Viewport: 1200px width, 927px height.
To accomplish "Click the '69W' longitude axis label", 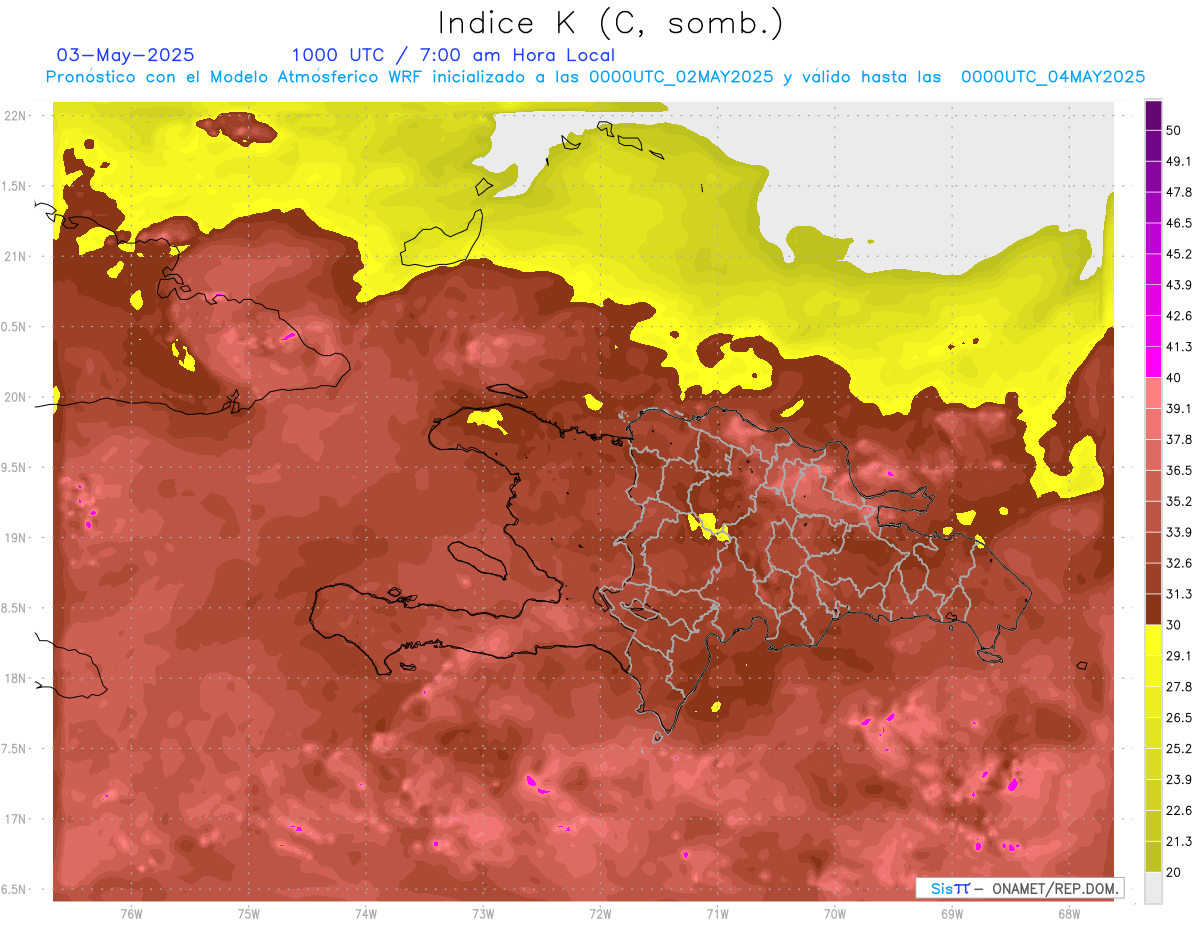I will 952,914.
